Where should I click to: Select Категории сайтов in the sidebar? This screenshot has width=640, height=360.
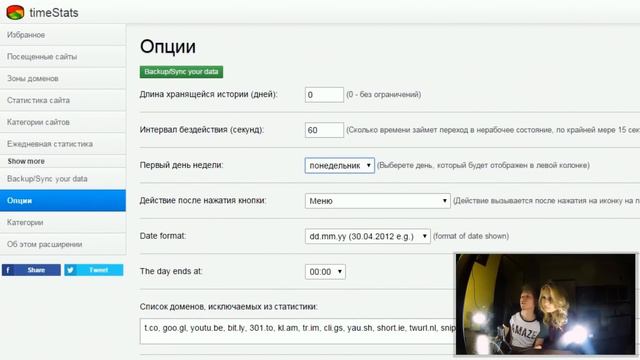63,122
